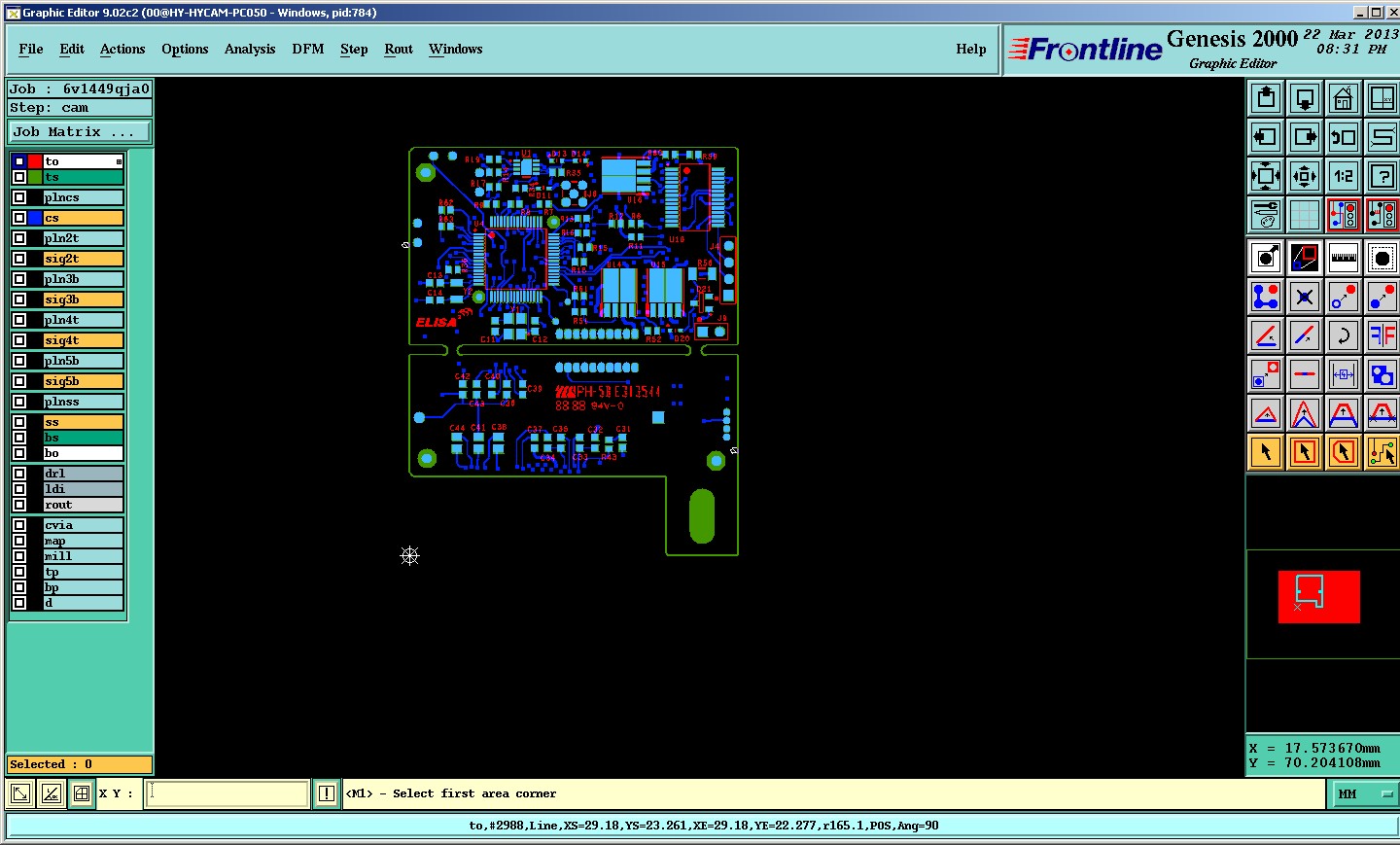1400x845 pixels.
Task: Toggle the 'rout' layer checkbox
Action: [19, 505]
